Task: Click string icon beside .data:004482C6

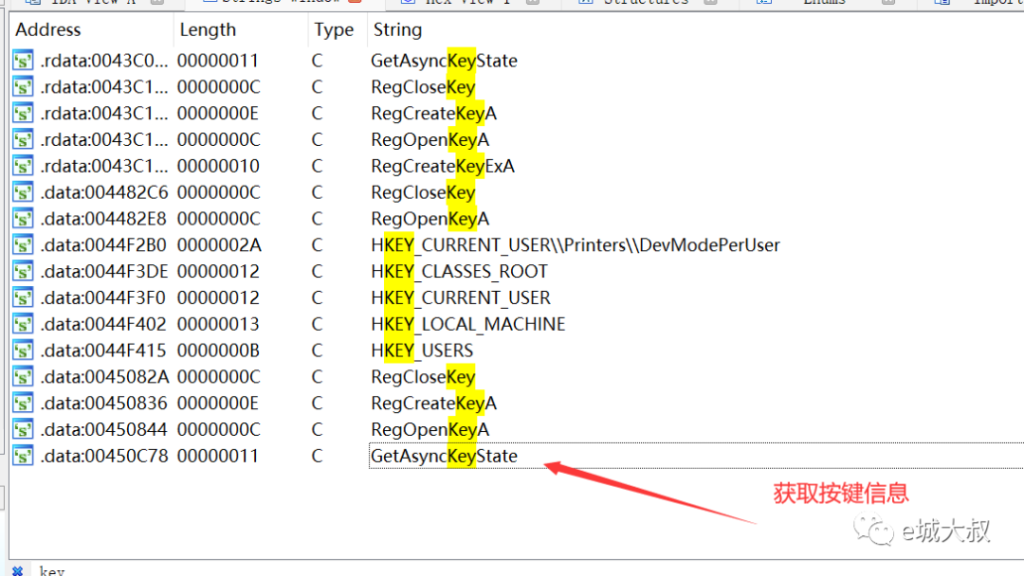Action: (22, 192)
